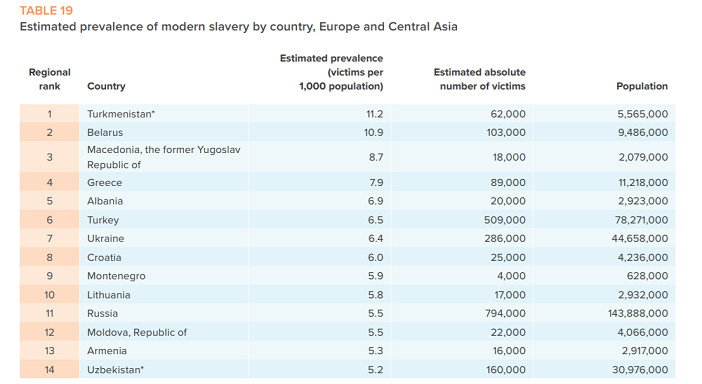
Task: Select Russia's victim count of 794,000
Action: pyautogui.click(x=505, y=313)
